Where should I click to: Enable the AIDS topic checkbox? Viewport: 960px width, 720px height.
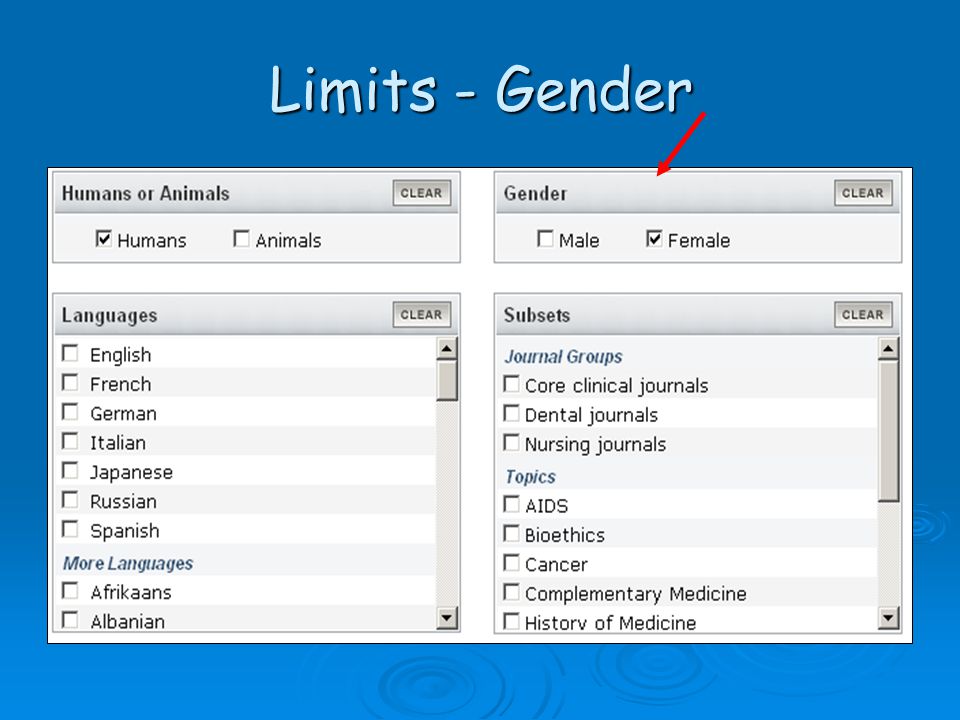[511, 504]
